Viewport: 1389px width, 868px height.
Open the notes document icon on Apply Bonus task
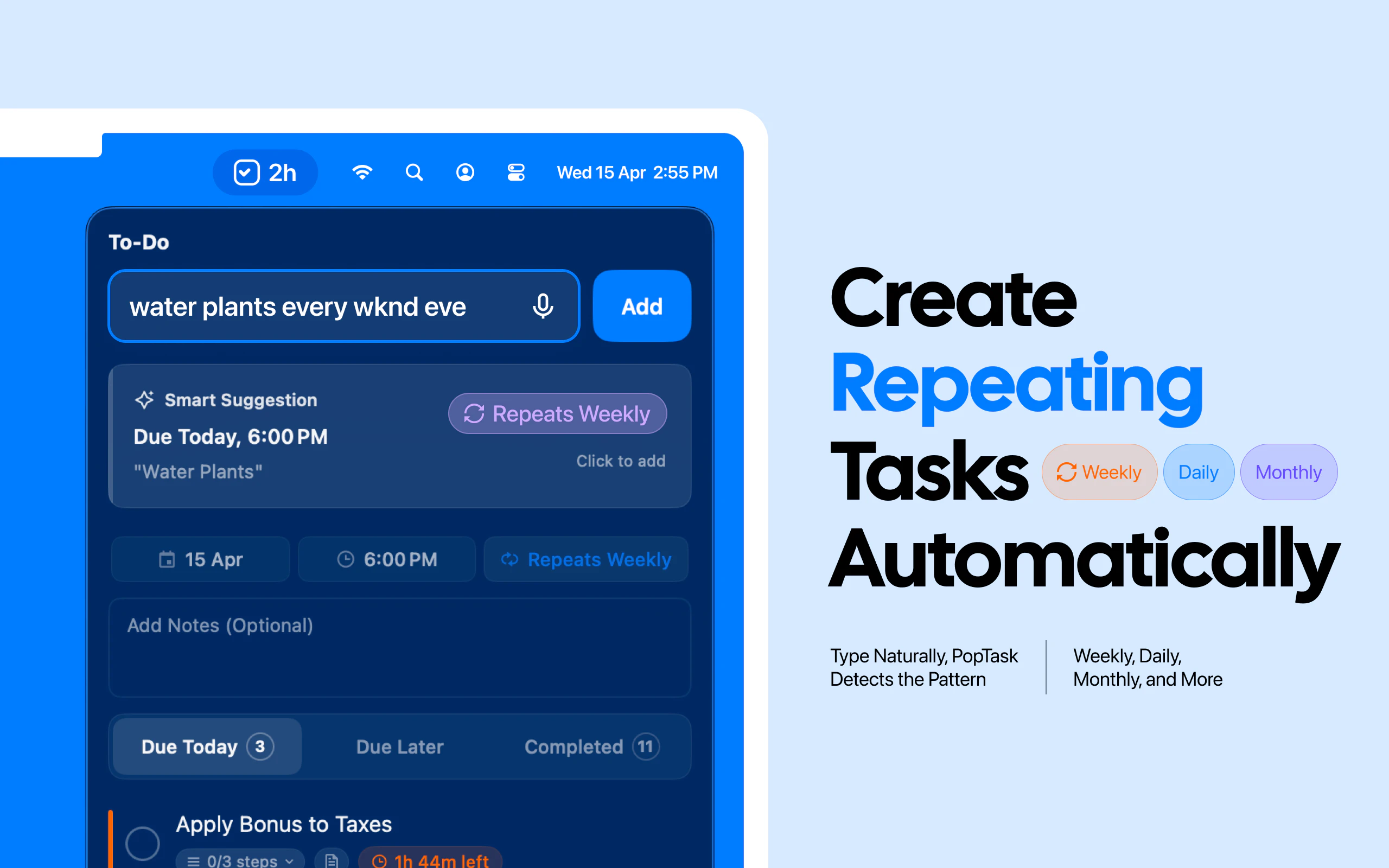tap(331, 860)
